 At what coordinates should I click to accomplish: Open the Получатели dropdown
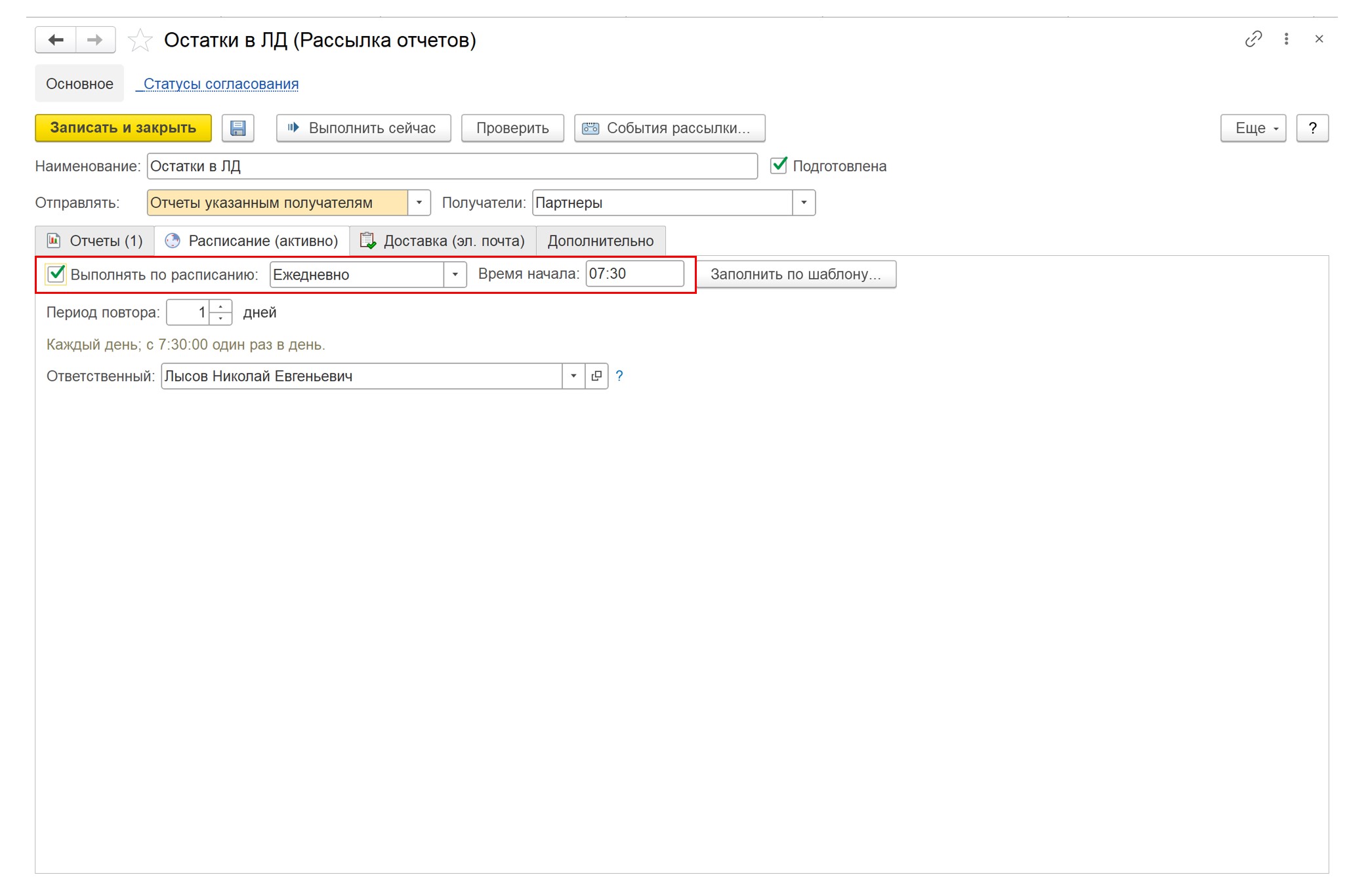coord(803,203)
